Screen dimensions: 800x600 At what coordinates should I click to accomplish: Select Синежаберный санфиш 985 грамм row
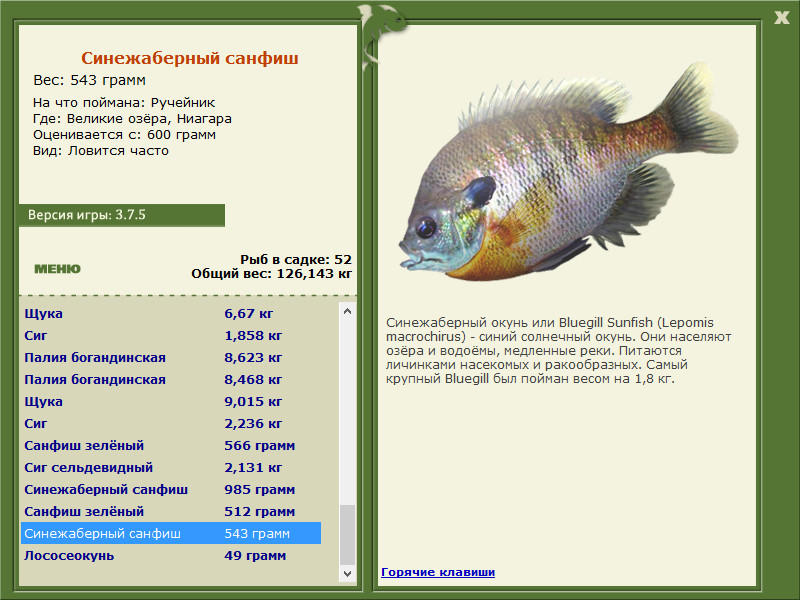[171, 489]
